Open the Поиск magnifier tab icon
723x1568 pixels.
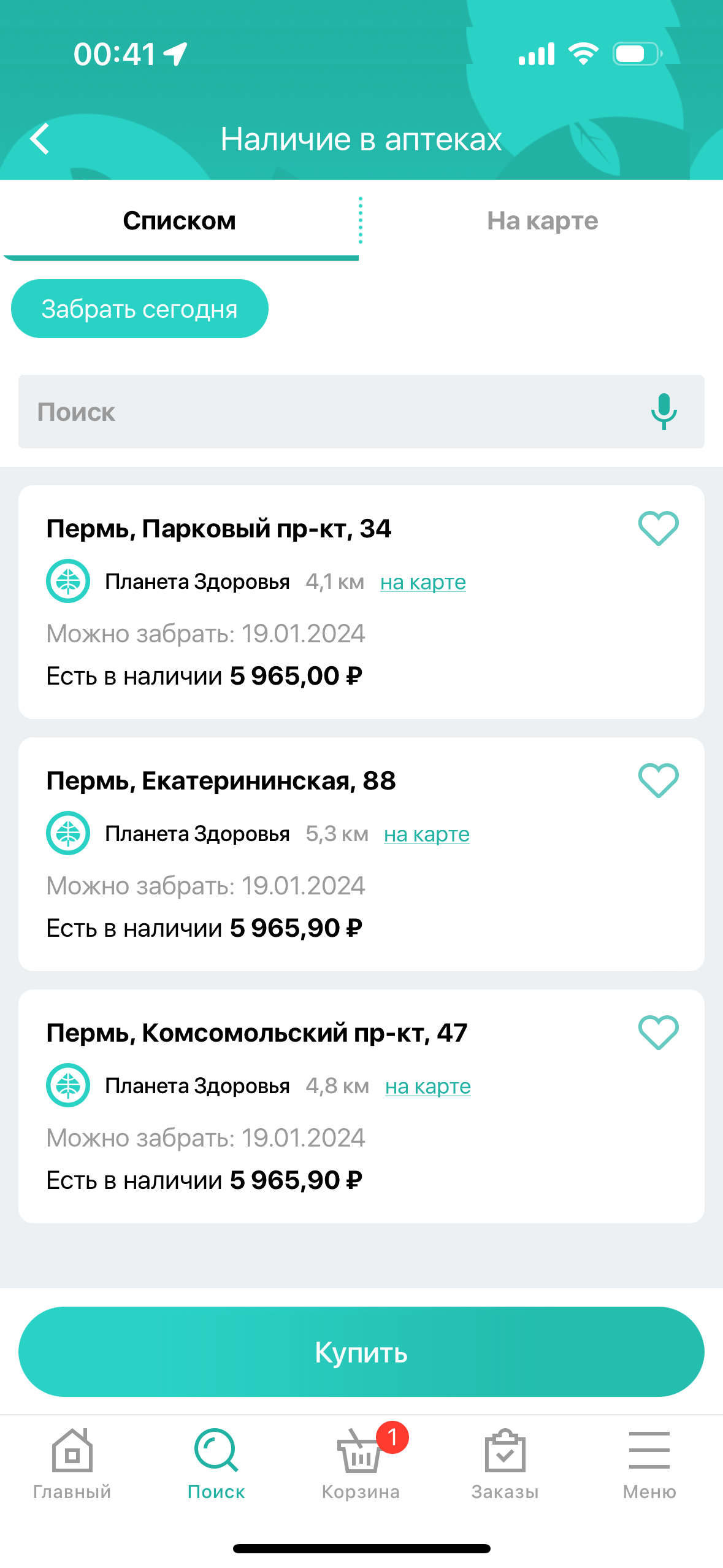click(216, 1451)
